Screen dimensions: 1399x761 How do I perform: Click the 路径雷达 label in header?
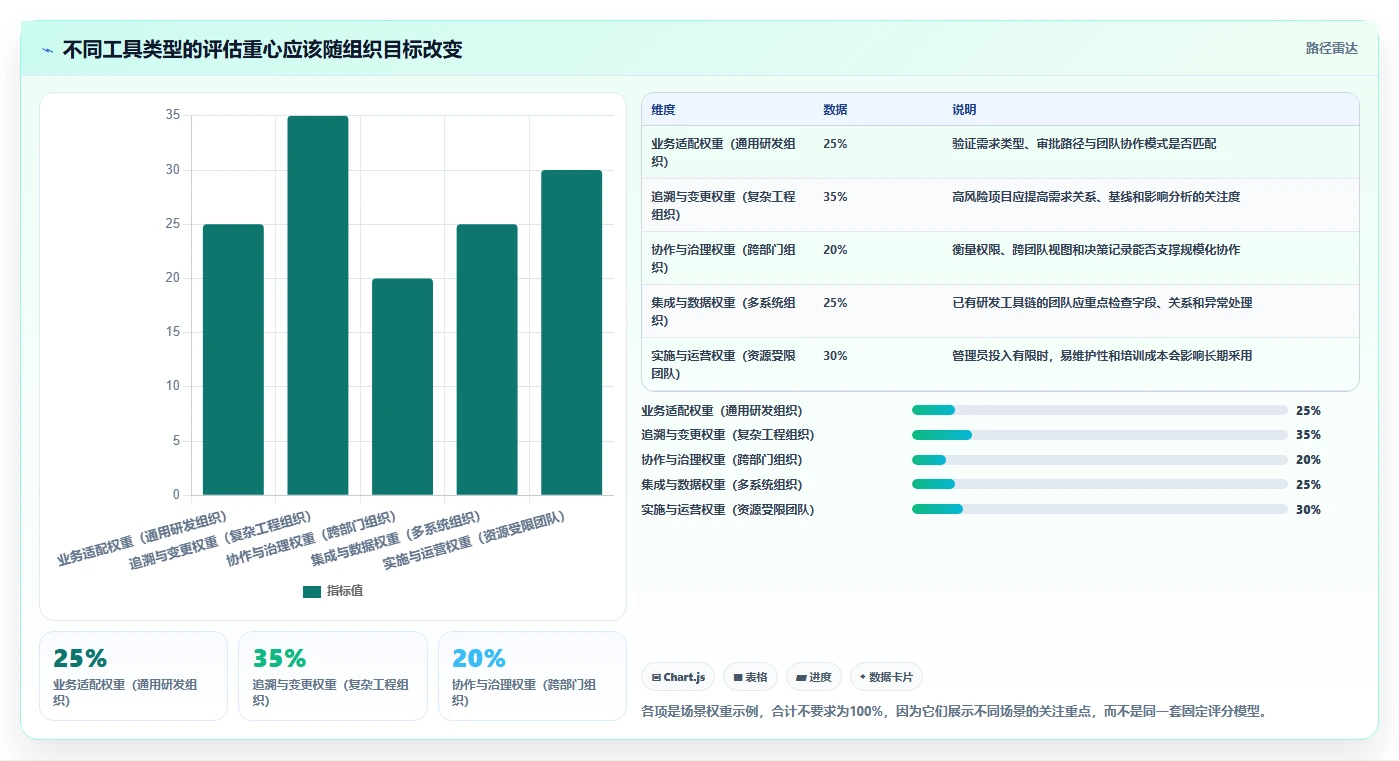1331,48
